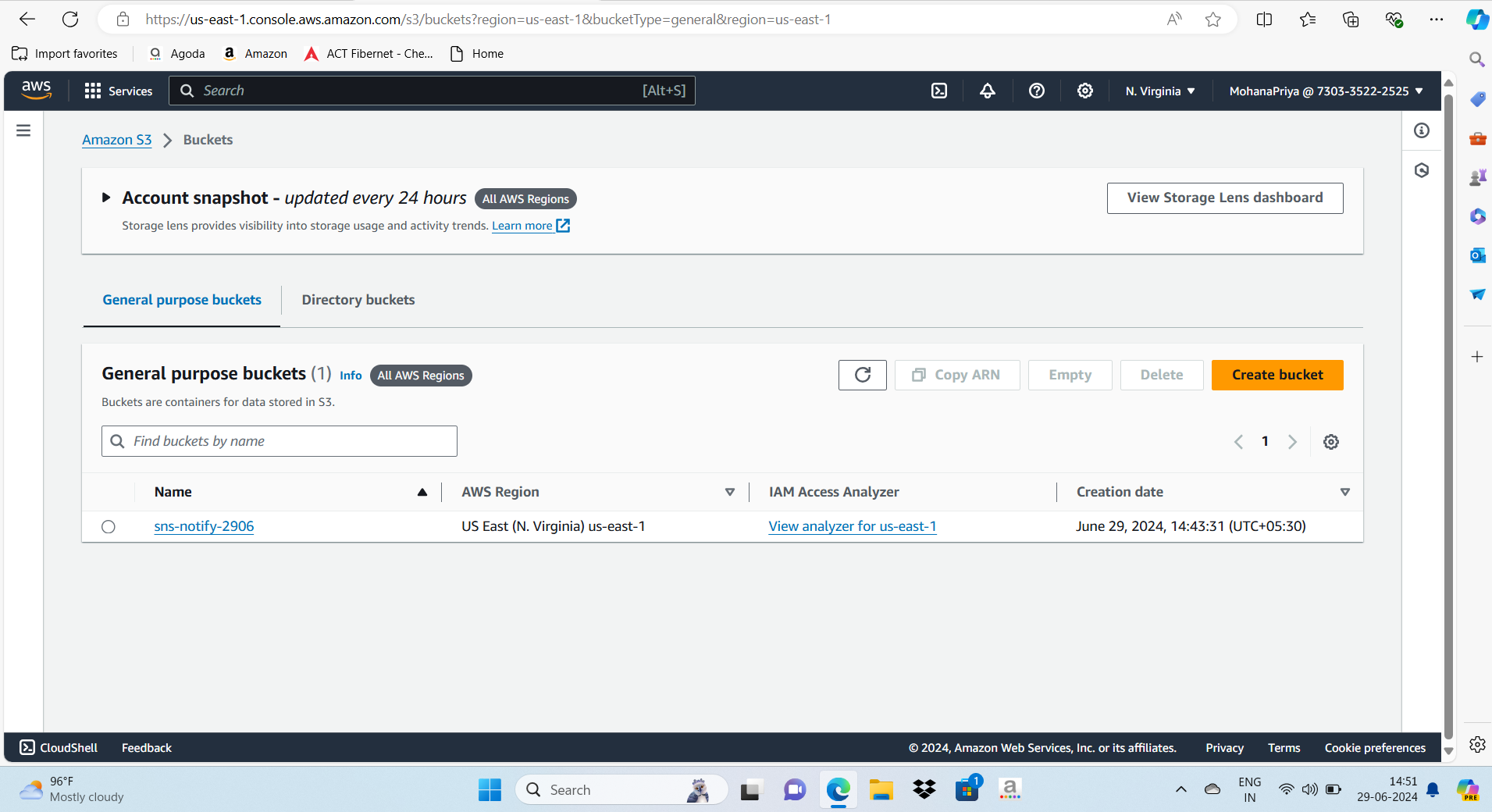This screenshot has height=812, width=1492.
Task: Go to previous page of buckets
Action: pyautogui.click(x=1238, y=442)
